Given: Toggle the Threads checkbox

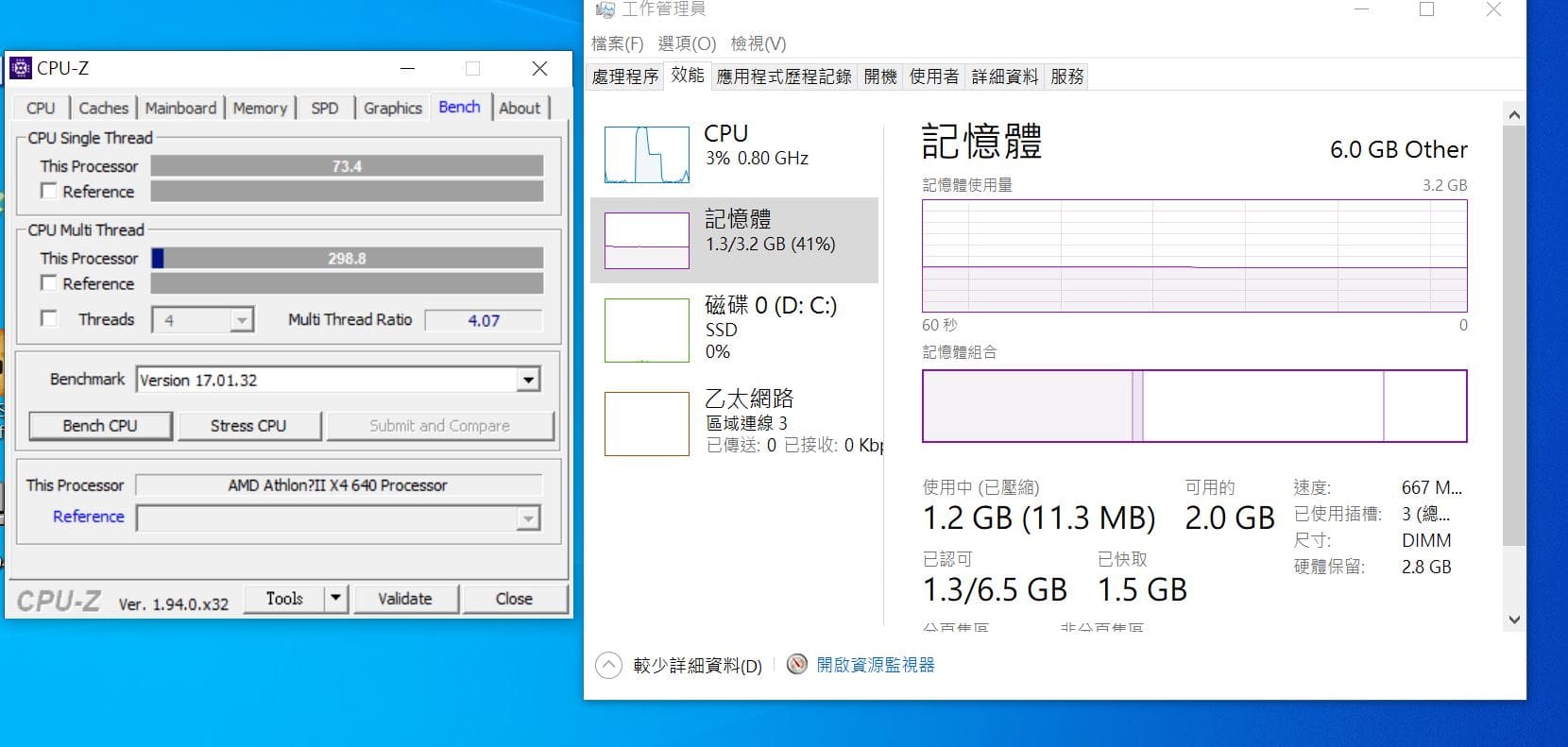Looking at the screenshot, I should pos(48,319).
